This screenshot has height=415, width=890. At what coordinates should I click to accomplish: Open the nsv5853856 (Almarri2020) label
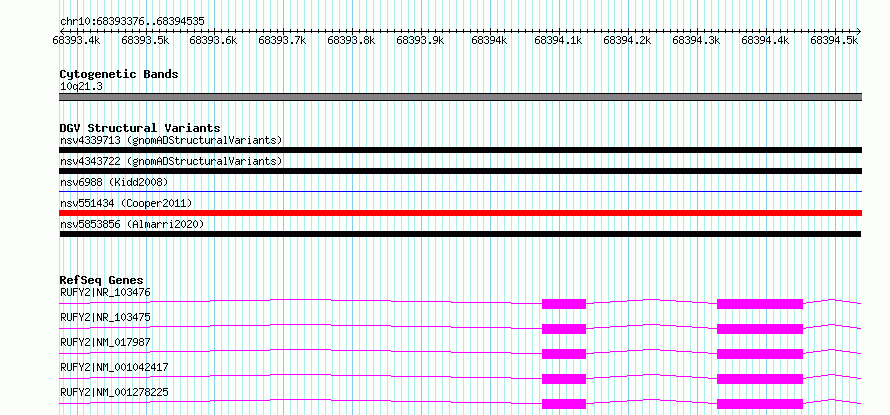coord(132,224)
